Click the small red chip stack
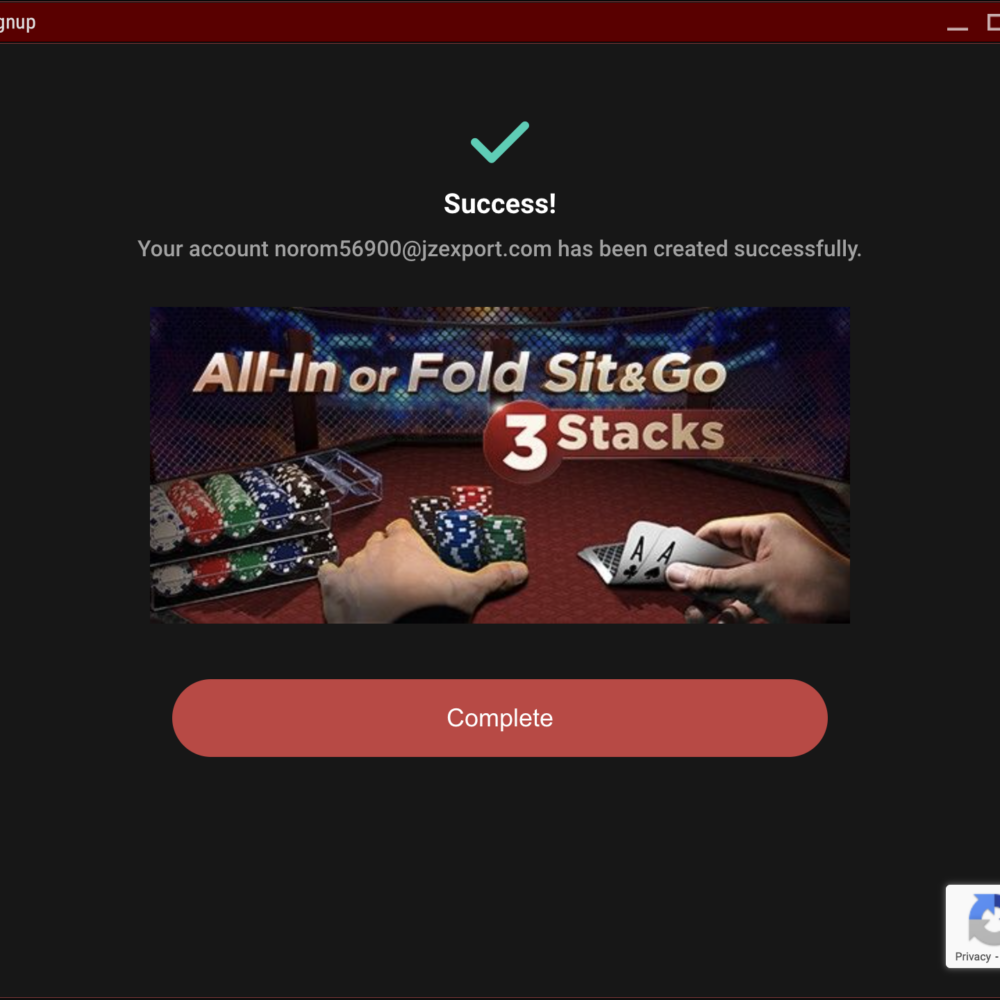 471,499
